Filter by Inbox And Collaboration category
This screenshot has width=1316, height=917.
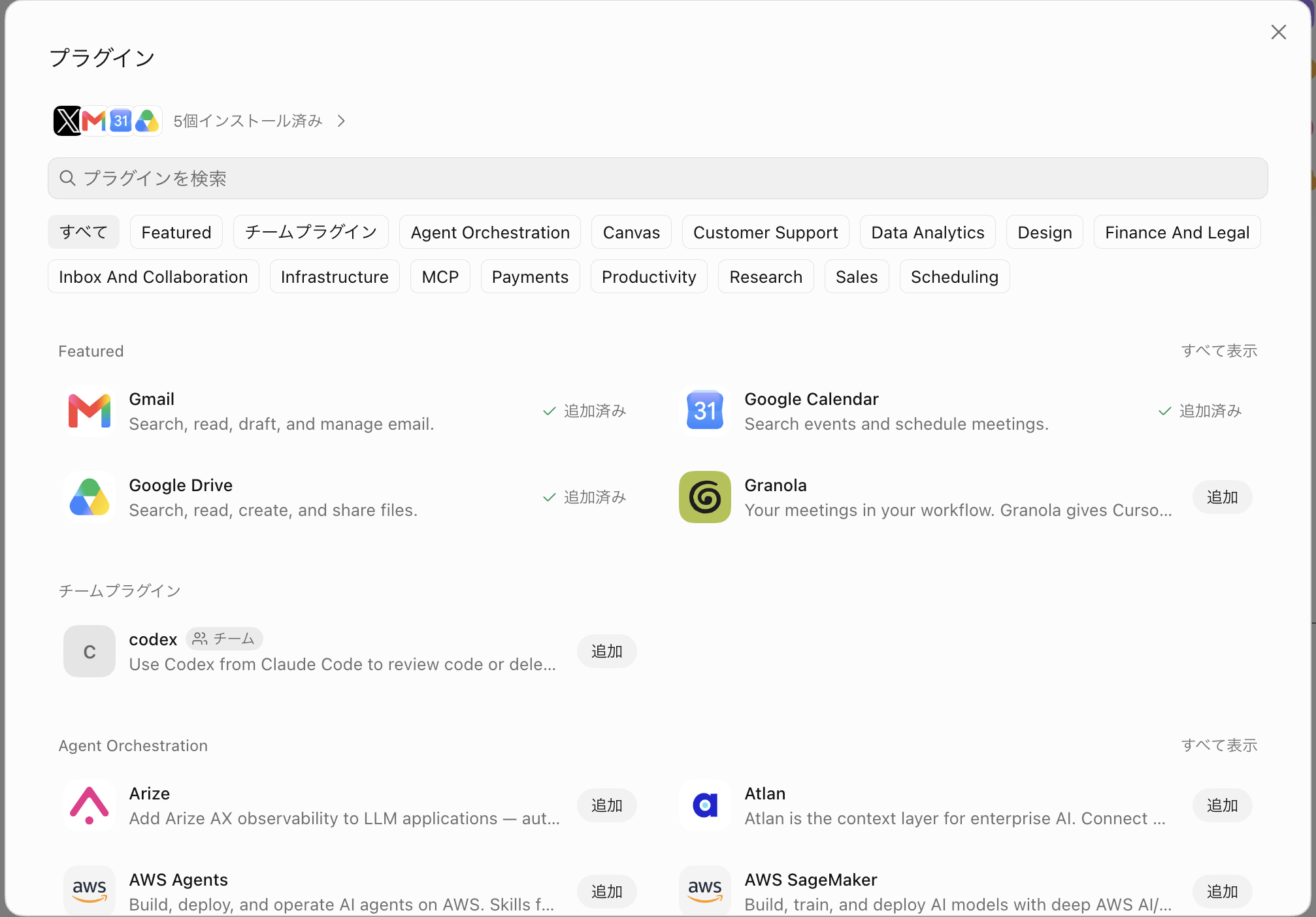[x=154, y=276]
